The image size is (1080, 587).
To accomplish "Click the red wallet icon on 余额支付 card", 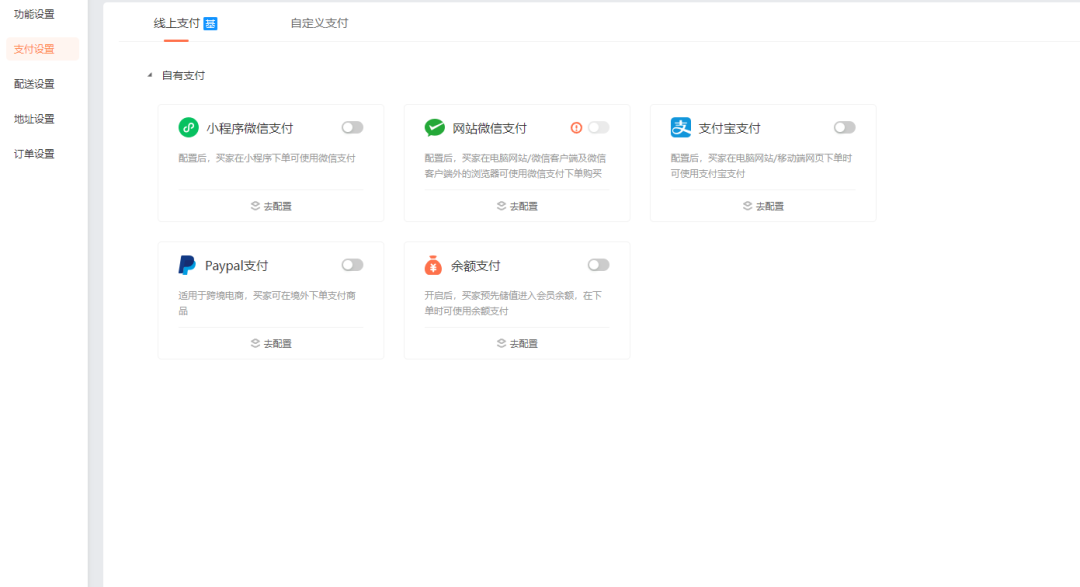I will click(434, 264).
